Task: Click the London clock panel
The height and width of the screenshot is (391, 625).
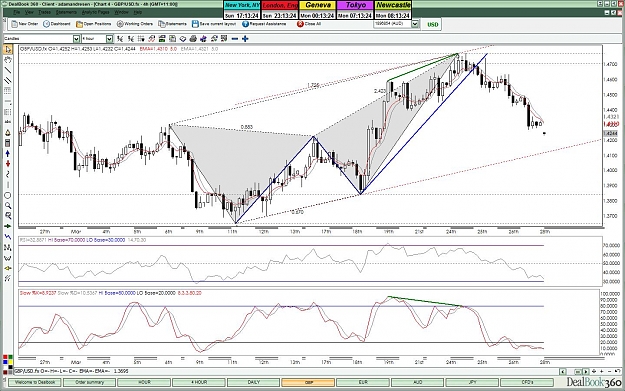Action: (280, 10)
